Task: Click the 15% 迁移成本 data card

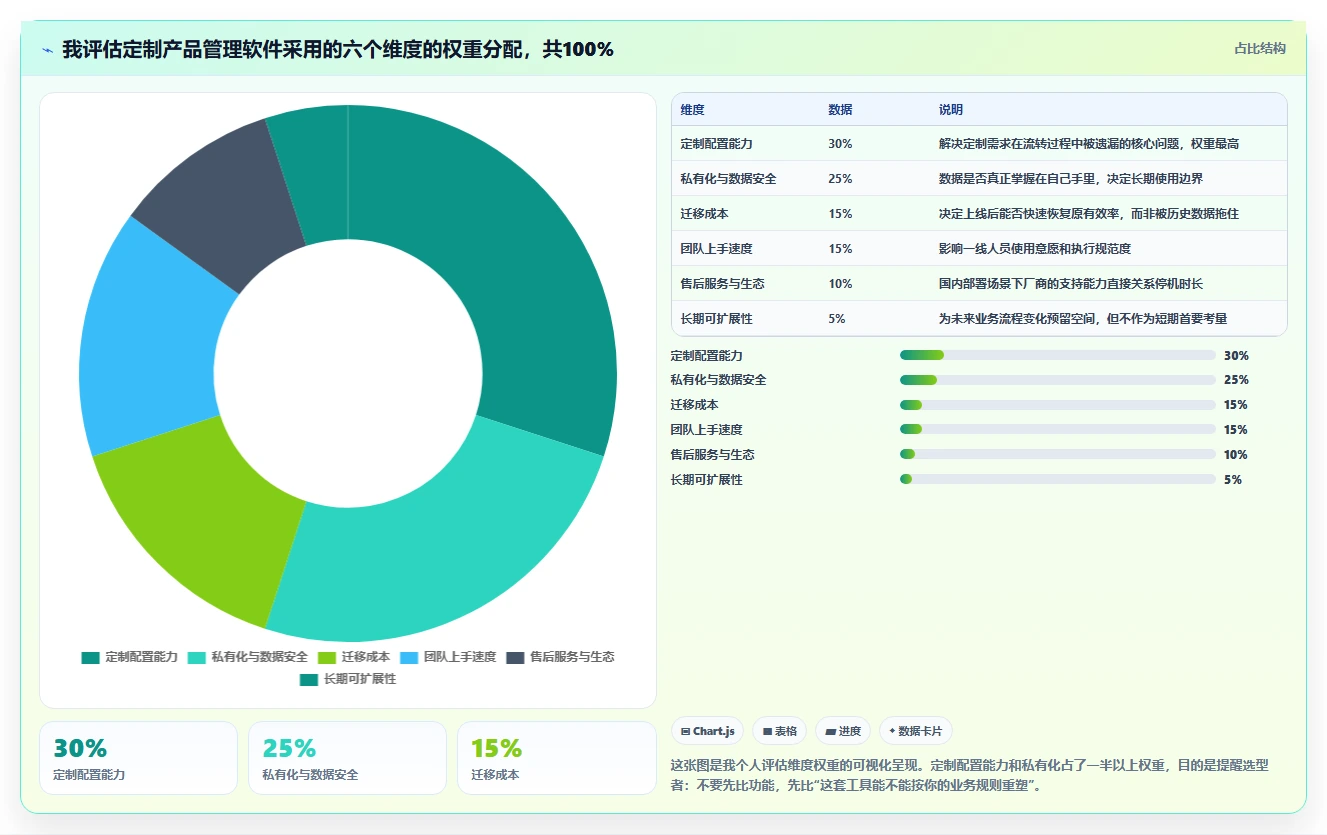Action: pos(556,758)
